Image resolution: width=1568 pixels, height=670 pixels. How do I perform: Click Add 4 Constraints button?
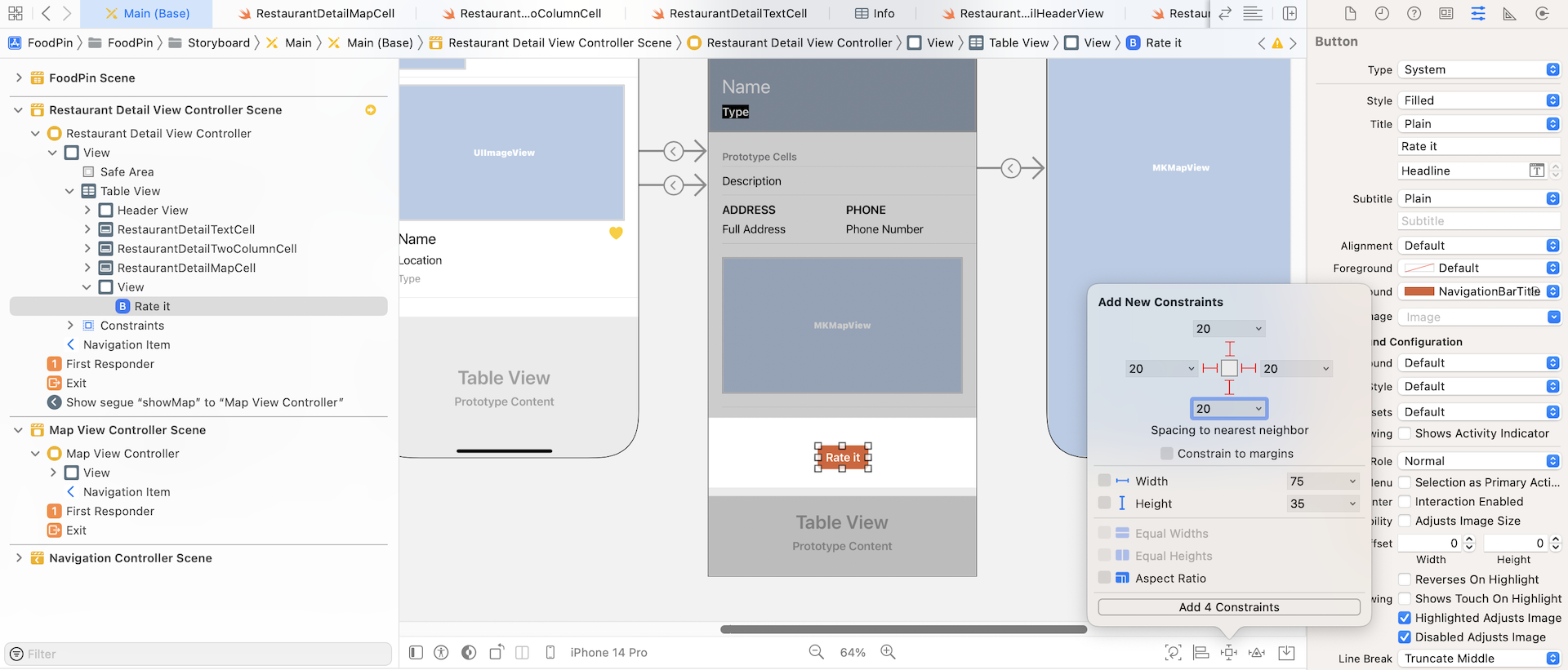coord(1229,607)
